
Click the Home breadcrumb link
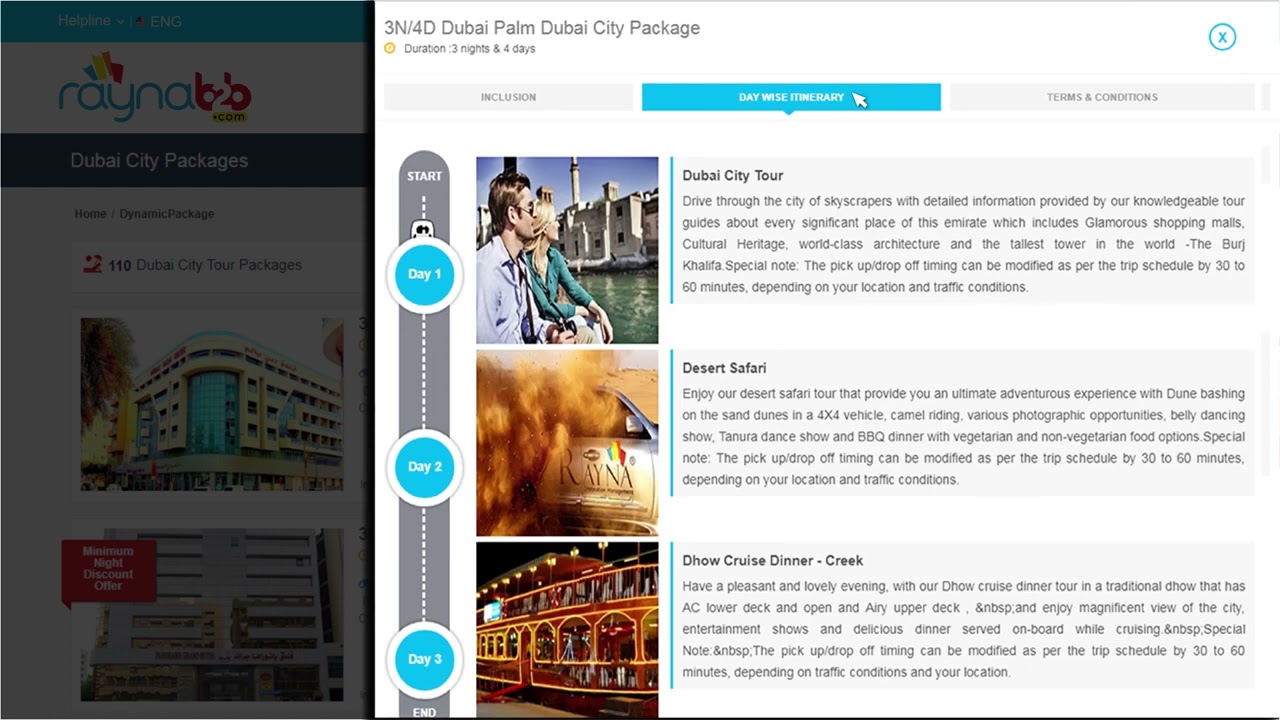pos(90,214)
